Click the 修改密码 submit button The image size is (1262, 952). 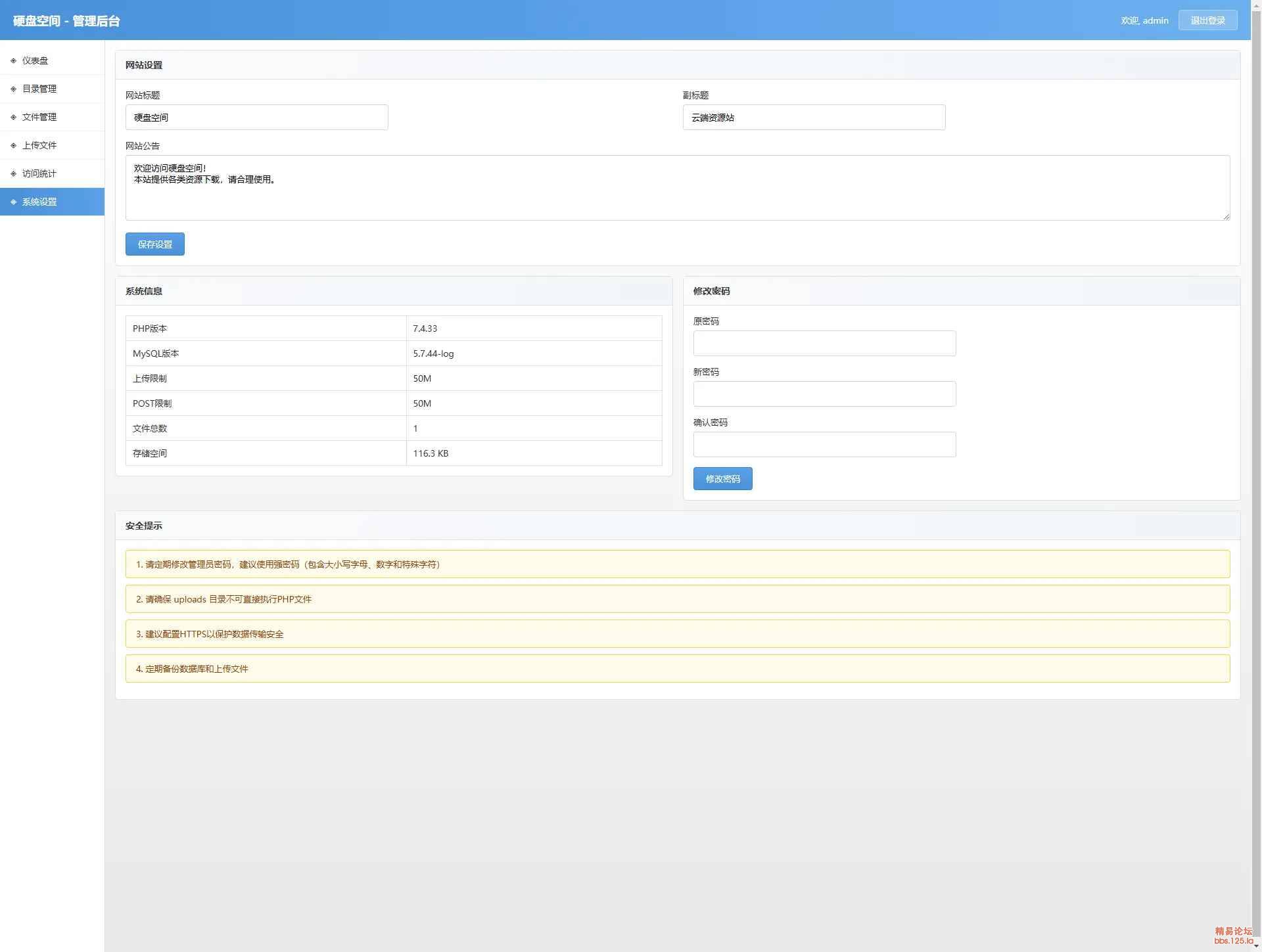coord(722,478)
